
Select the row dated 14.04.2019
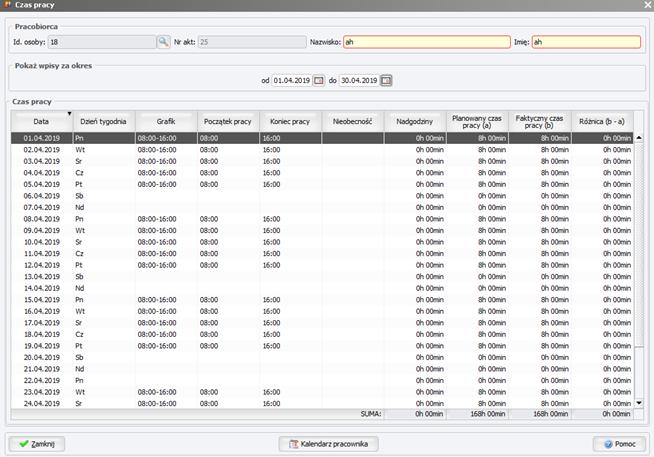coord(322,288)
